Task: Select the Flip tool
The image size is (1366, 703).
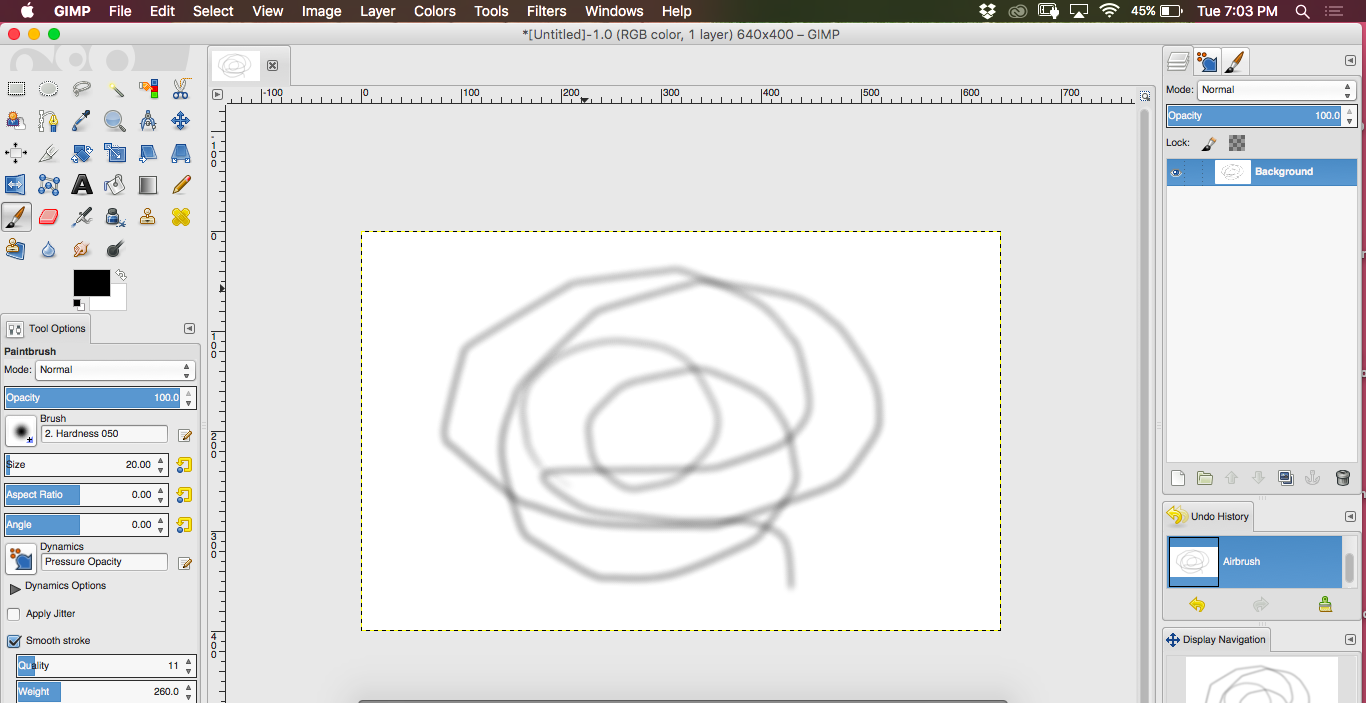Action: point(16,185)
